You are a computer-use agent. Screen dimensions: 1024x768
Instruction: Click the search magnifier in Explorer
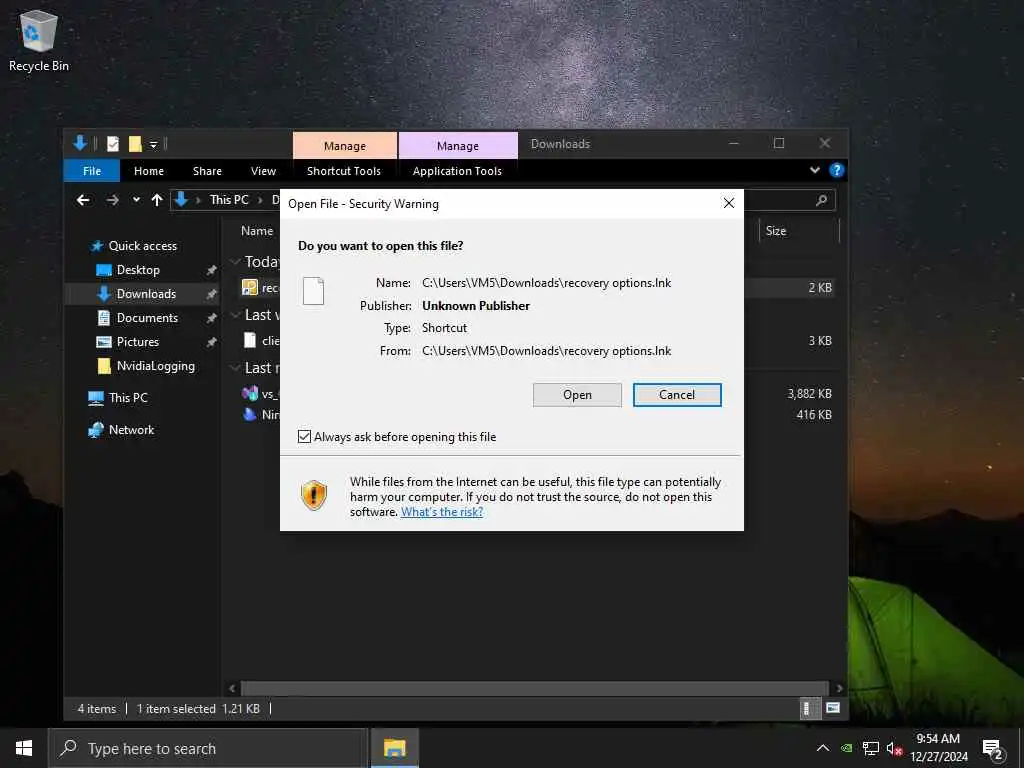(x=821, y=200)
